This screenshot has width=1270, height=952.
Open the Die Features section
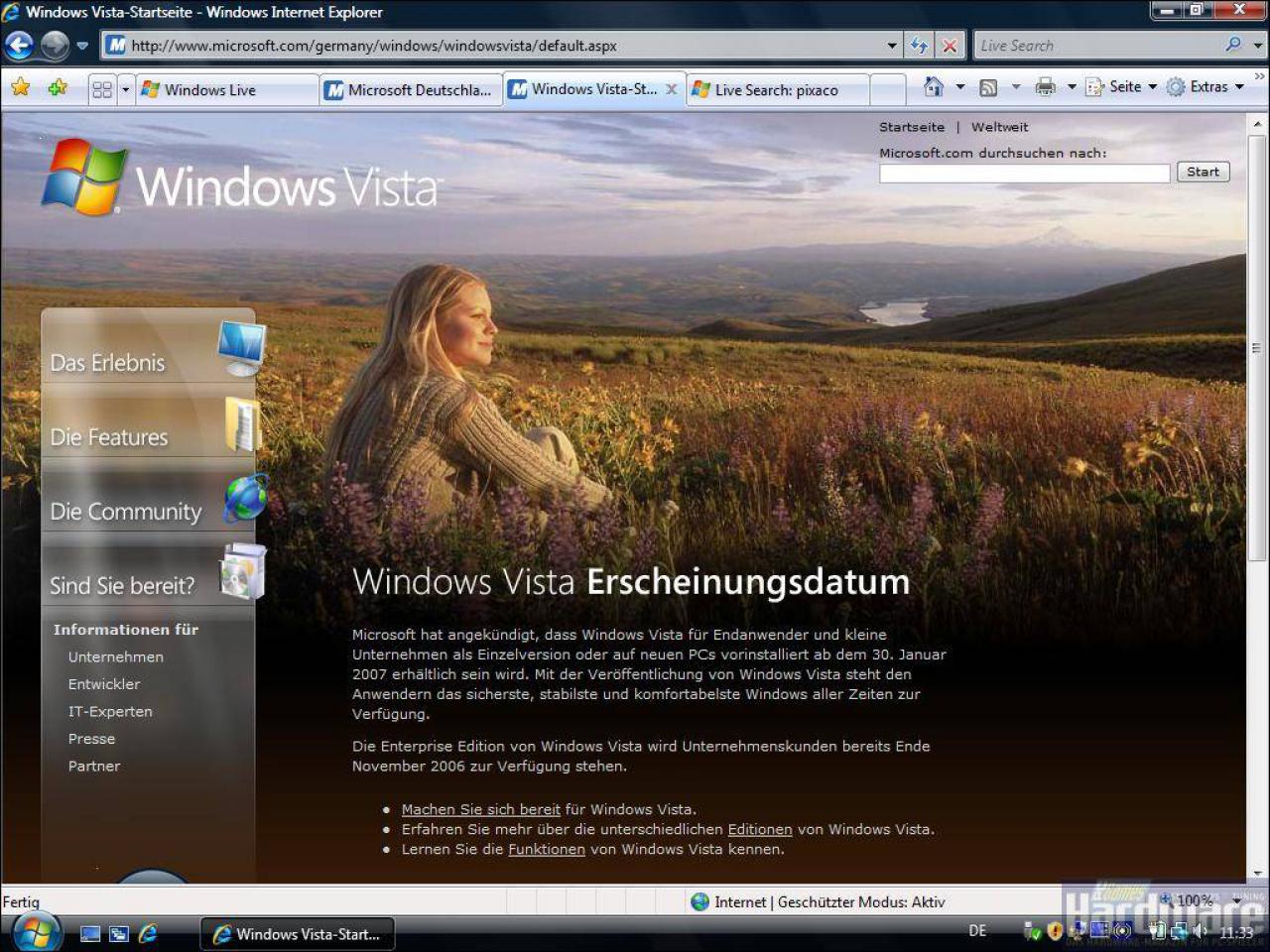[108, 437]
